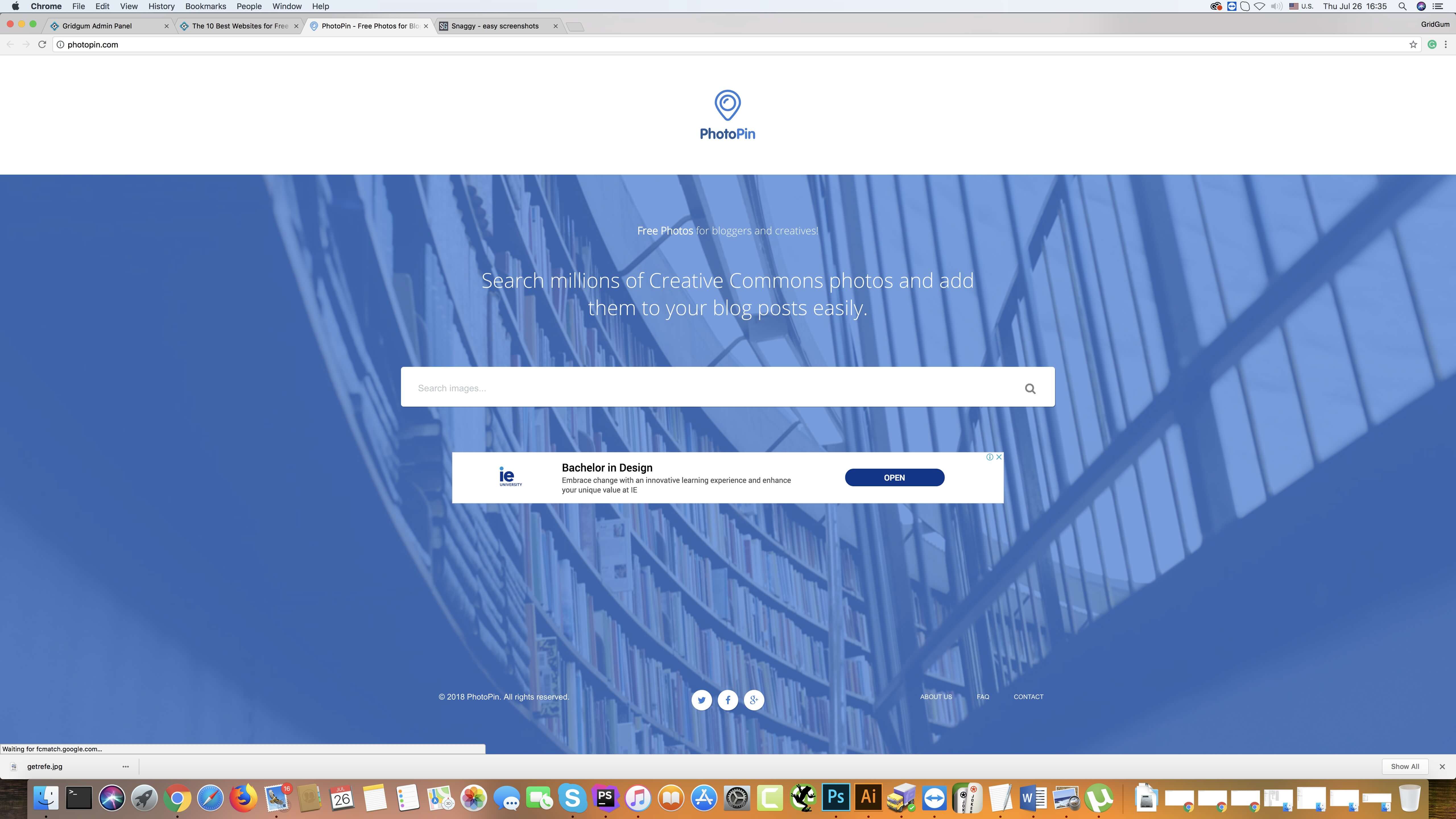Viewport: 1456px width, 819px height.
Task: Bookmark this page with the star icon
Action: (x=1413, y=45)
